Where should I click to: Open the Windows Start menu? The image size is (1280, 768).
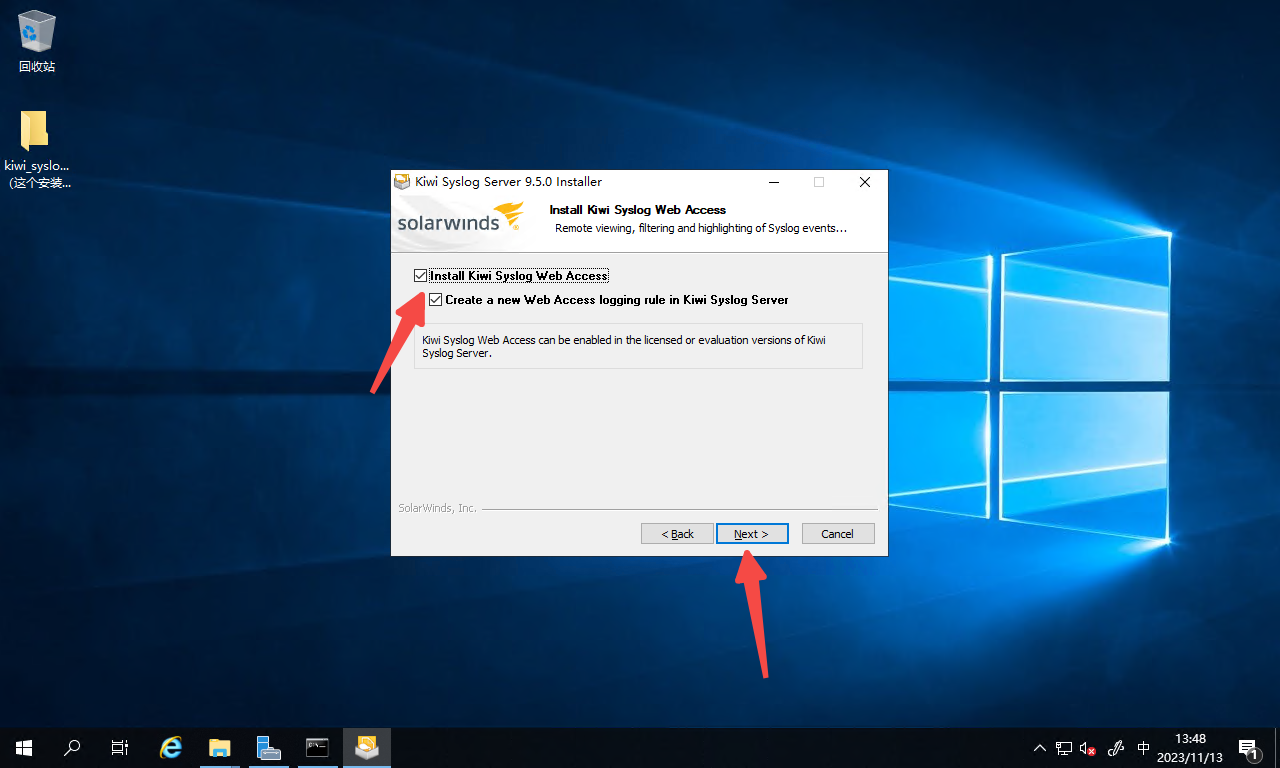24,747
